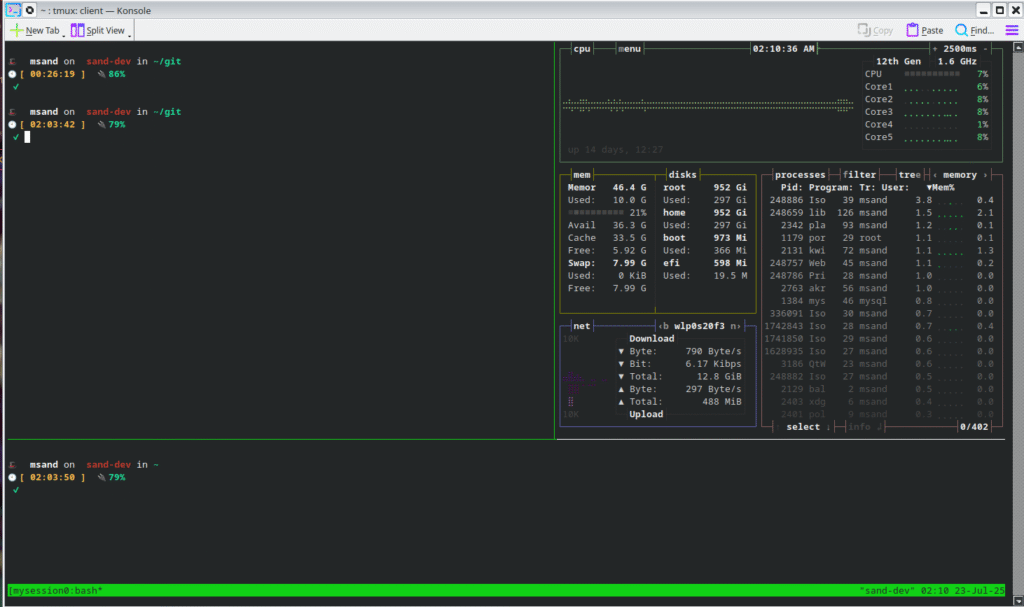Image resolution: width=1024 pixels, height=607 pixels.
Task: Open the Konsole hamburger menu
Action: (1010, 30)
